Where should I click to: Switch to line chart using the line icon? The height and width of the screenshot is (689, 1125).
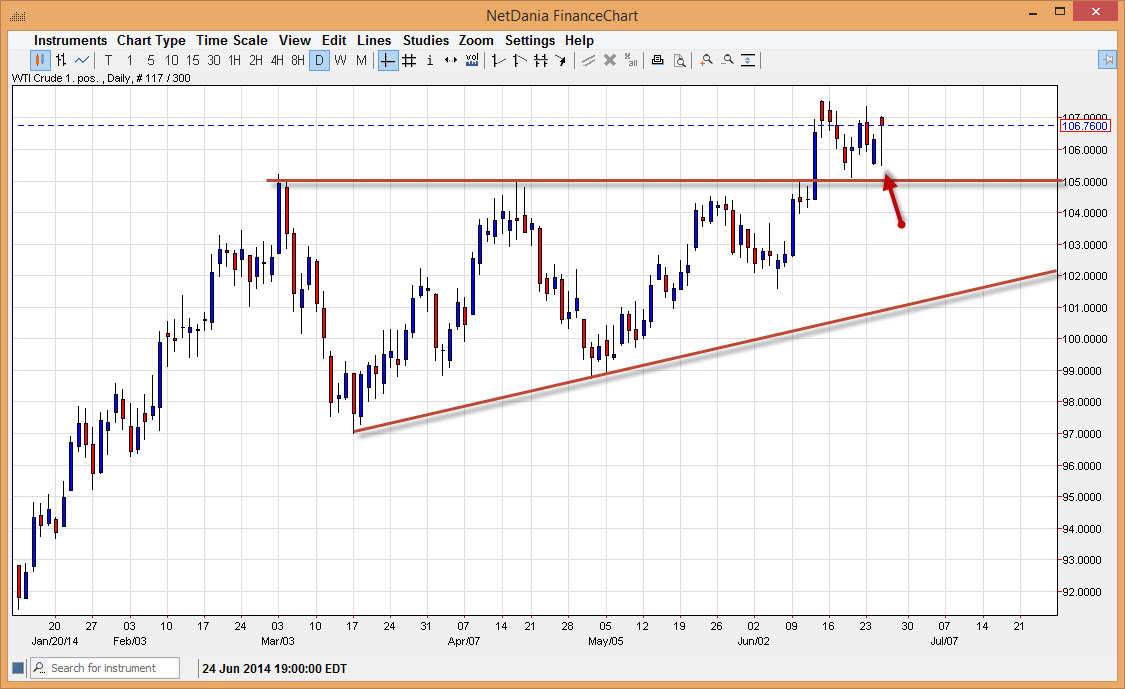(x=80, y=60)
